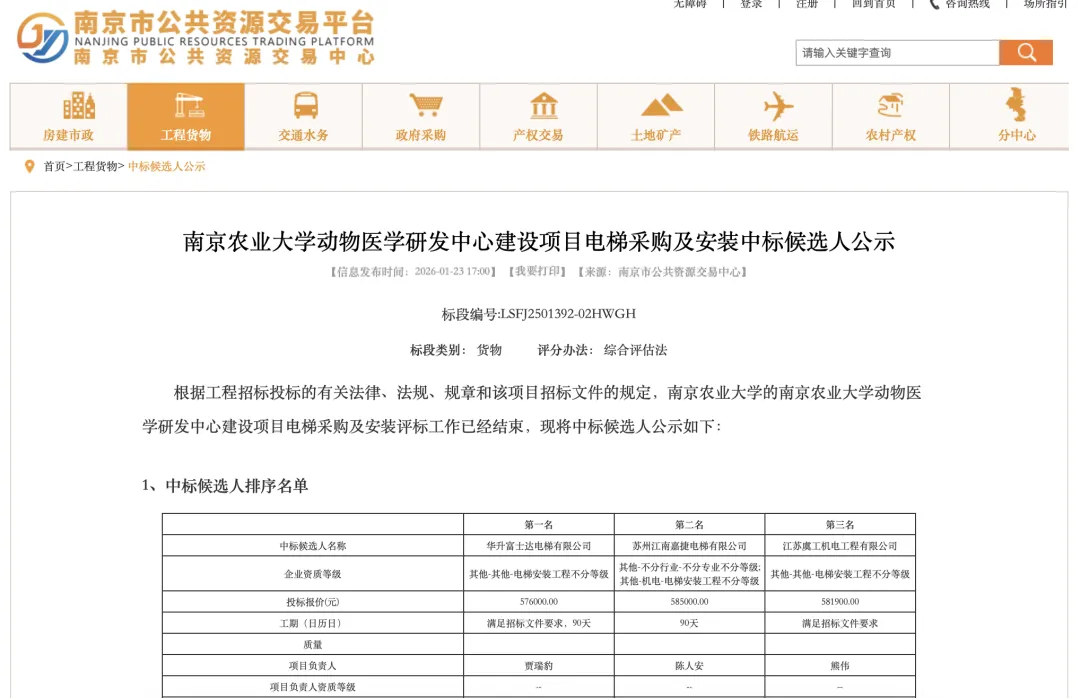Select 苏州江南嘉捷电梯有限公司 cell

689,546
